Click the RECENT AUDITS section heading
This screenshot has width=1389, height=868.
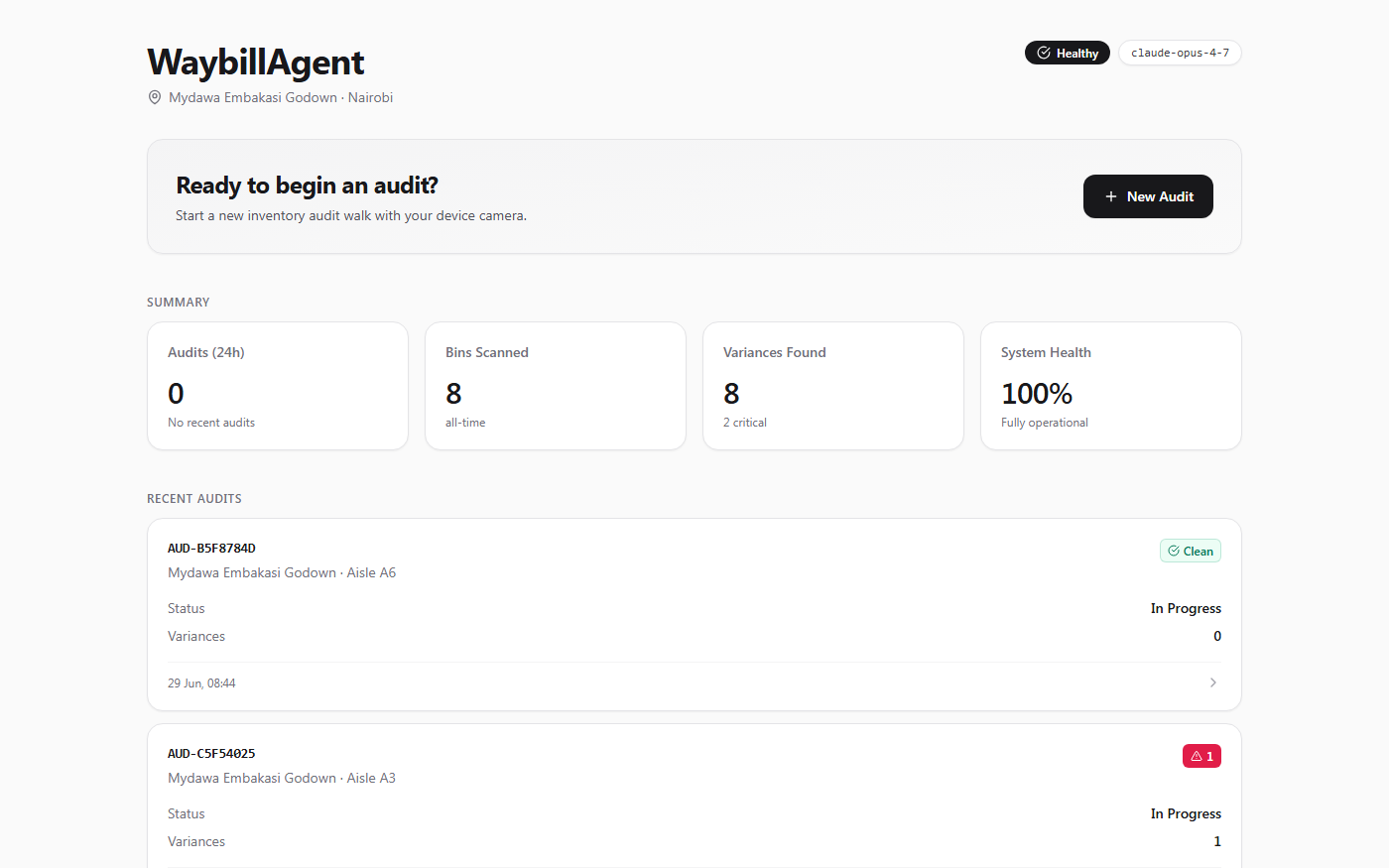(x=194, y=499)
